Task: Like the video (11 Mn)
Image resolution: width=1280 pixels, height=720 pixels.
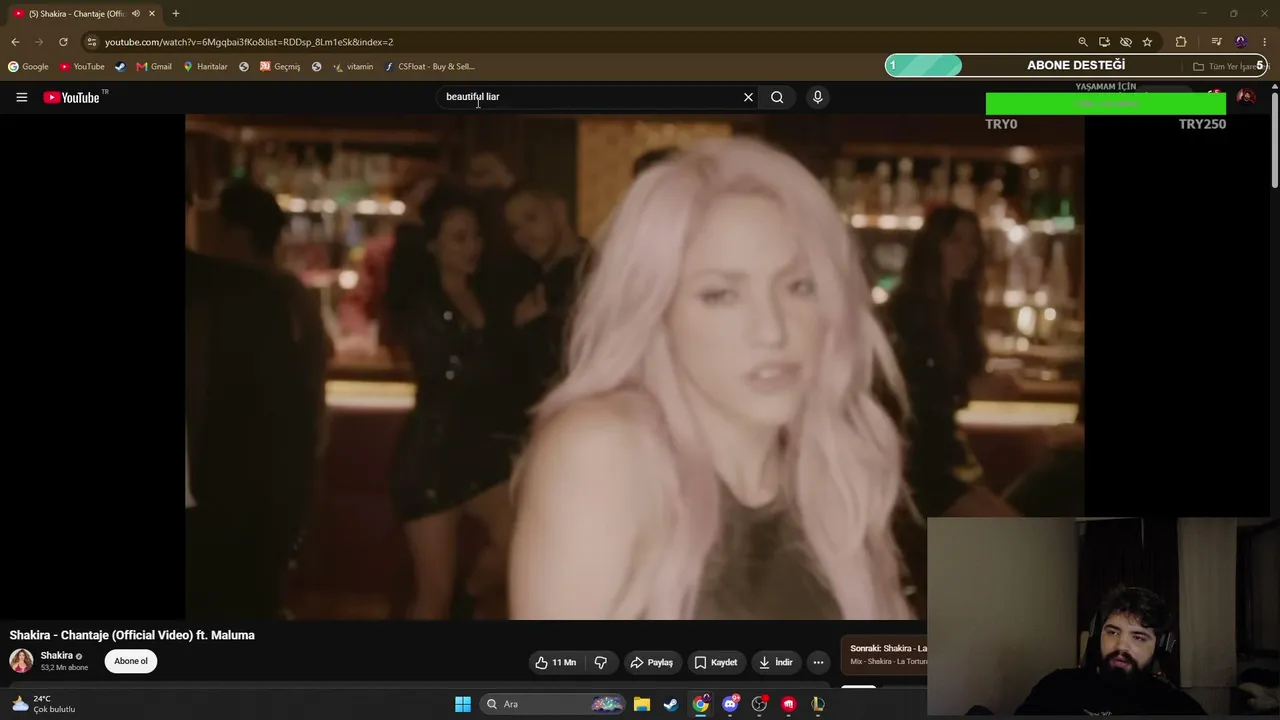Action: pyautogui.click(x=556, y=662)
